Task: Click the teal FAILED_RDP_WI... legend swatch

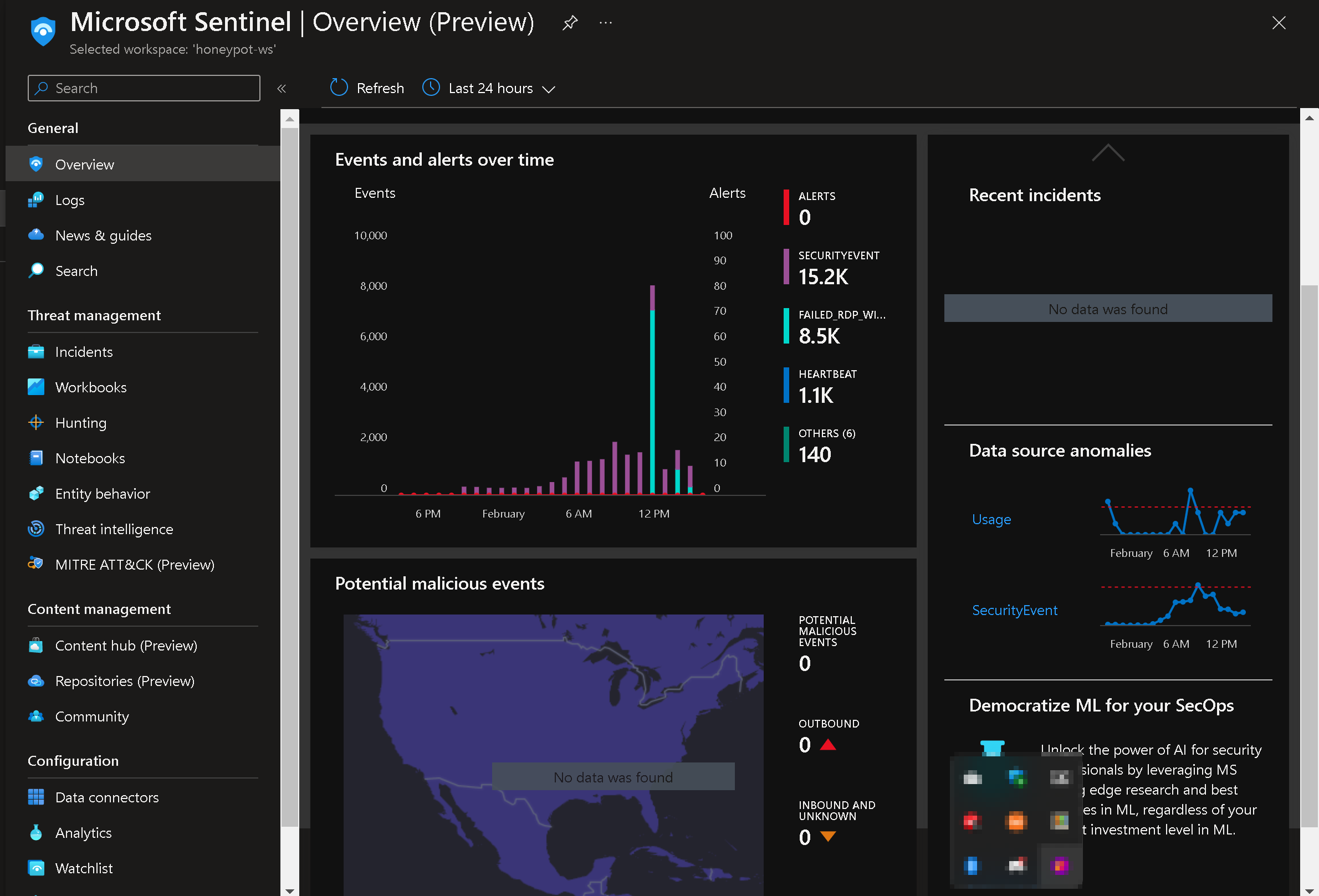Action: [x=786, y=326]
